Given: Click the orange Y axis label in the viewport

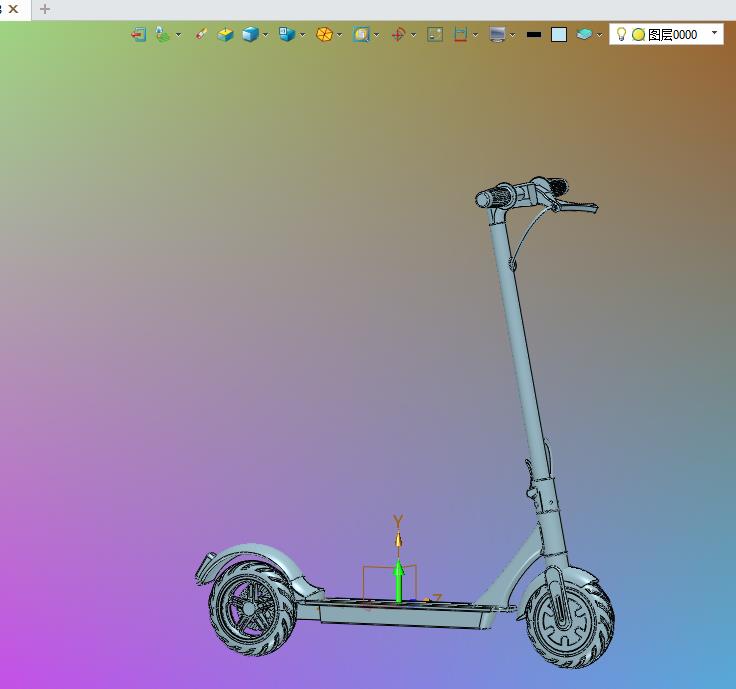Looking at the screenshot, I should (x=398, y=521).
